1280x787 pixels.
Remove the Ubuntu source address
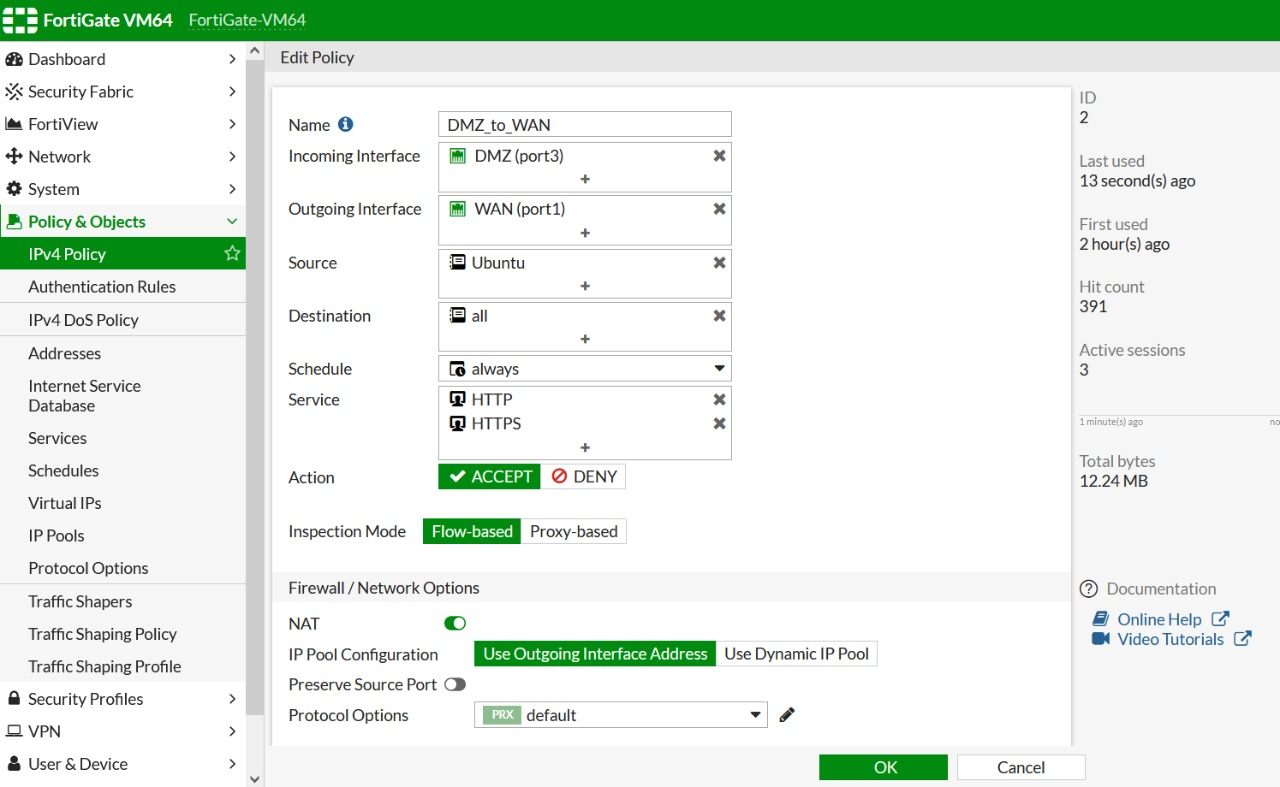tap(719, 262)
